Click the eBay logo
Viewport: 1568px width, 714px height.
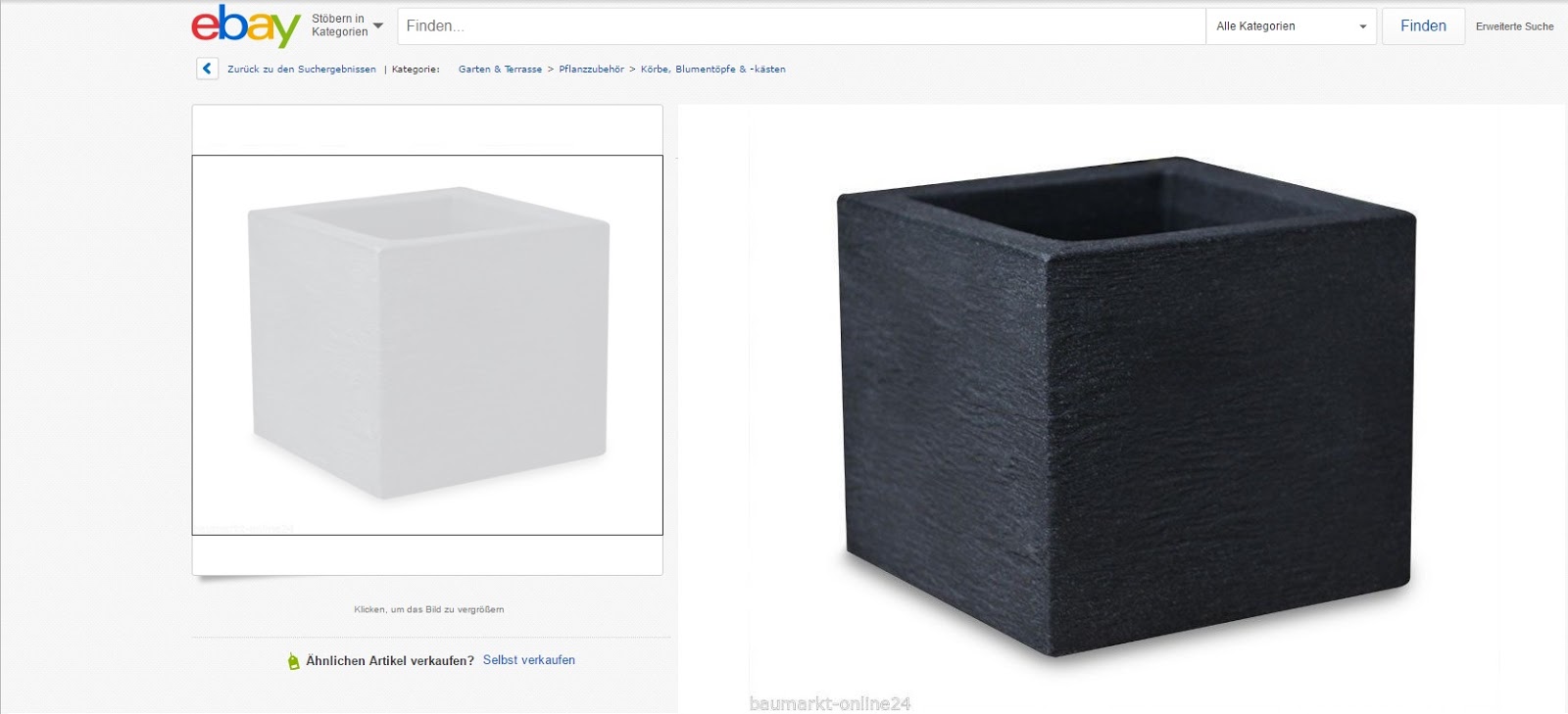click(x=246, y=25)
